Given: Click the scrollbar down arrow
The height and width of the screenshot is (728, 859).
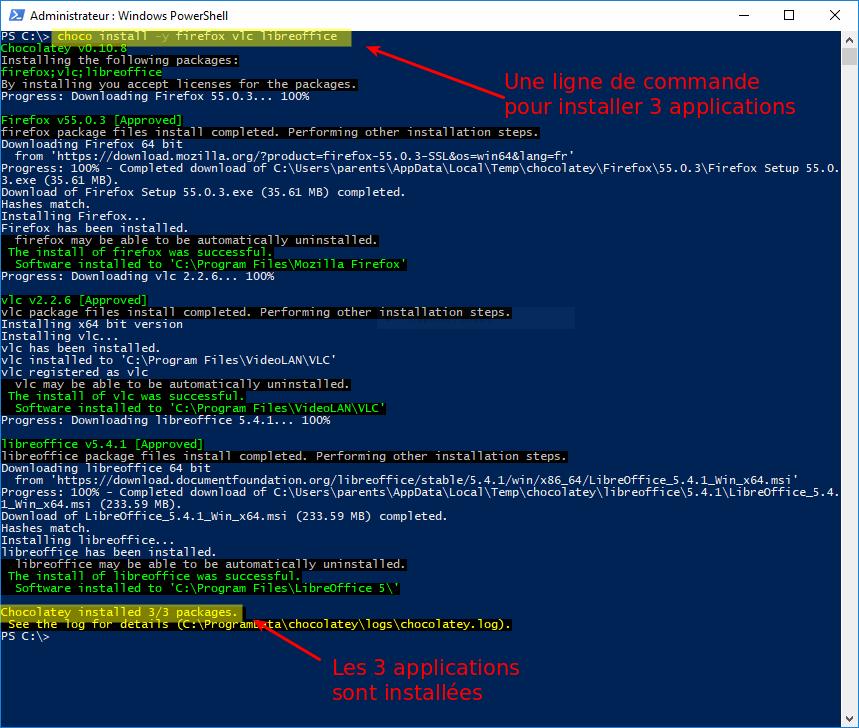Looking at the screenshot, I should tap(849, 719).
